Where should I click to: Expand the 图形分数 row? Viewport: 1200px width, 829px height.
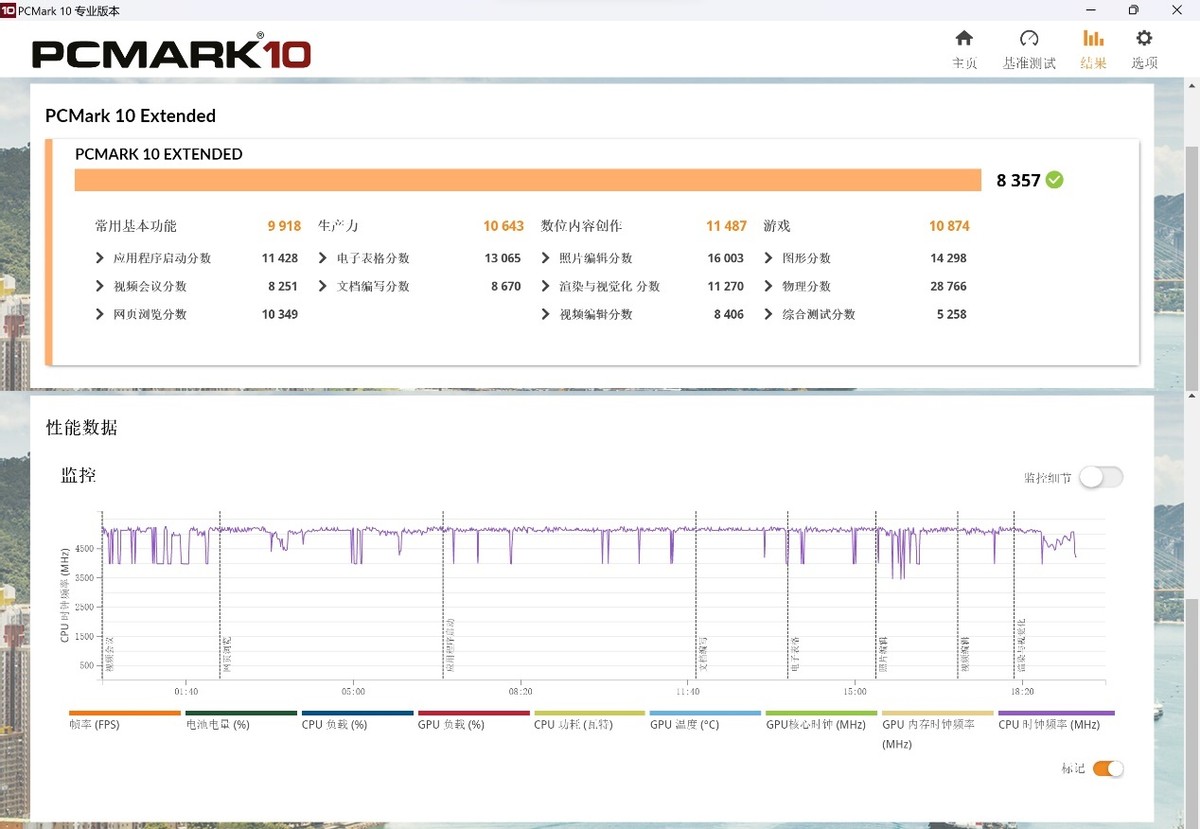[769, 258]
